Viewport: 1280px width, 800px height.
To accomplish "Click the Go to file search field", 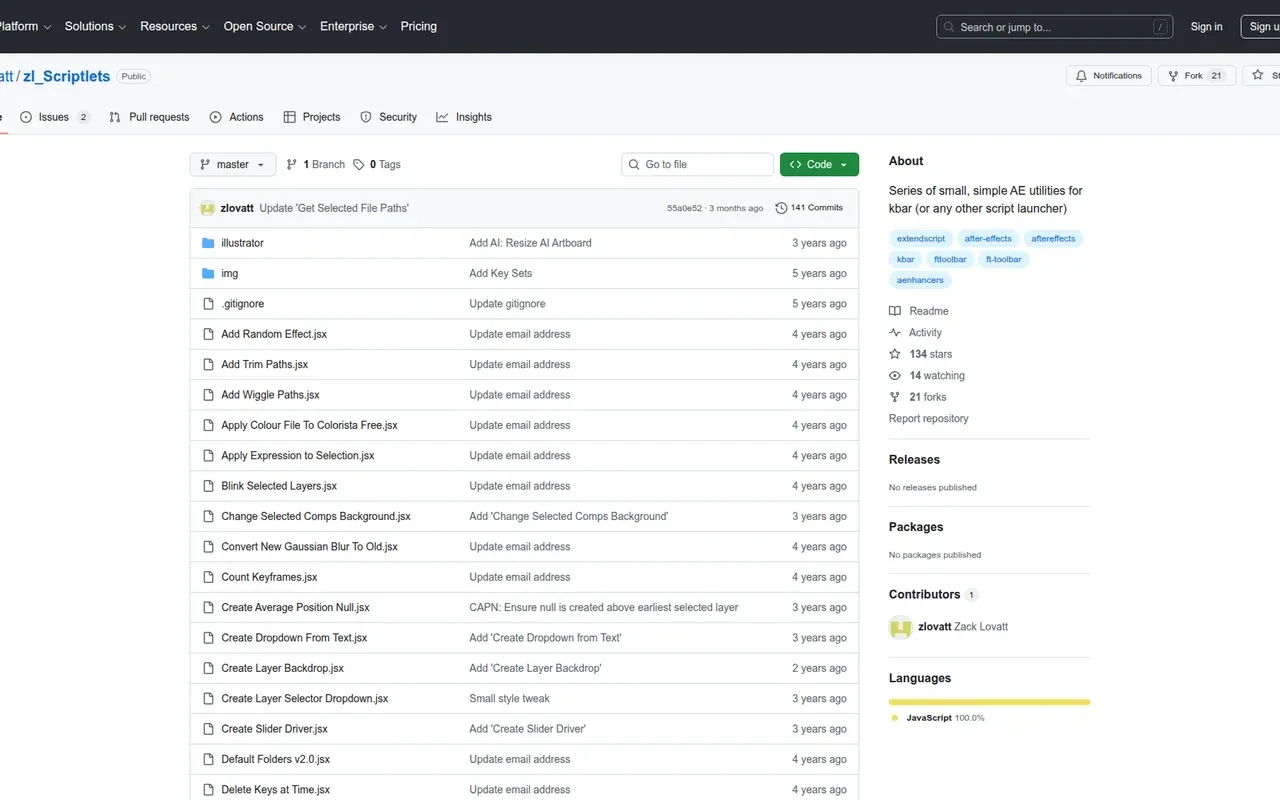I will point(697,165).
